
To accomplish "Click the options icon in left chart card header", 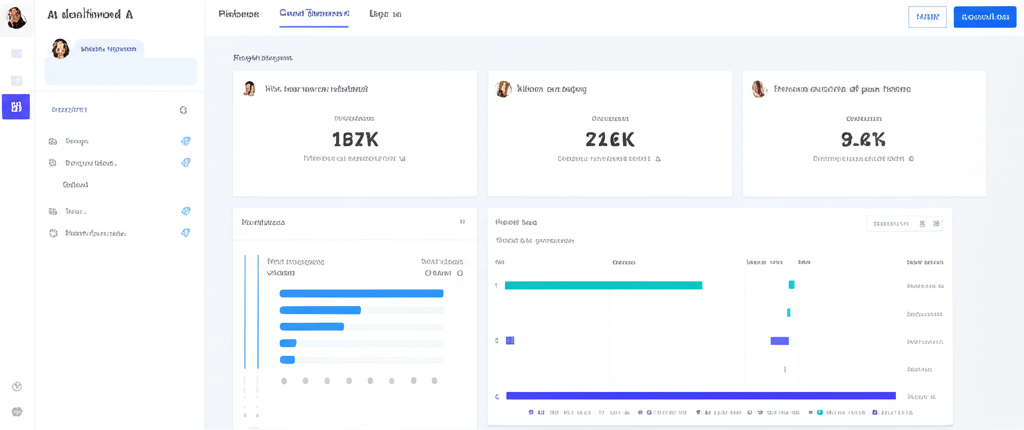I will point(462,222).
